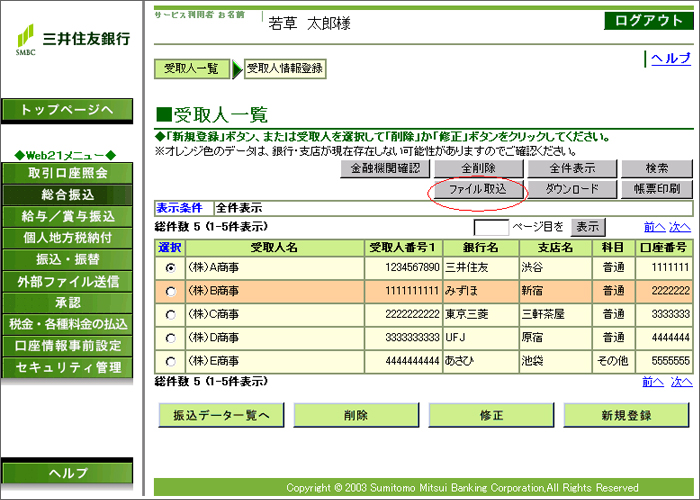The image size is (700, 500).
Task: Click the (株)E商事 name cell
Action: (x=275, y=361)
